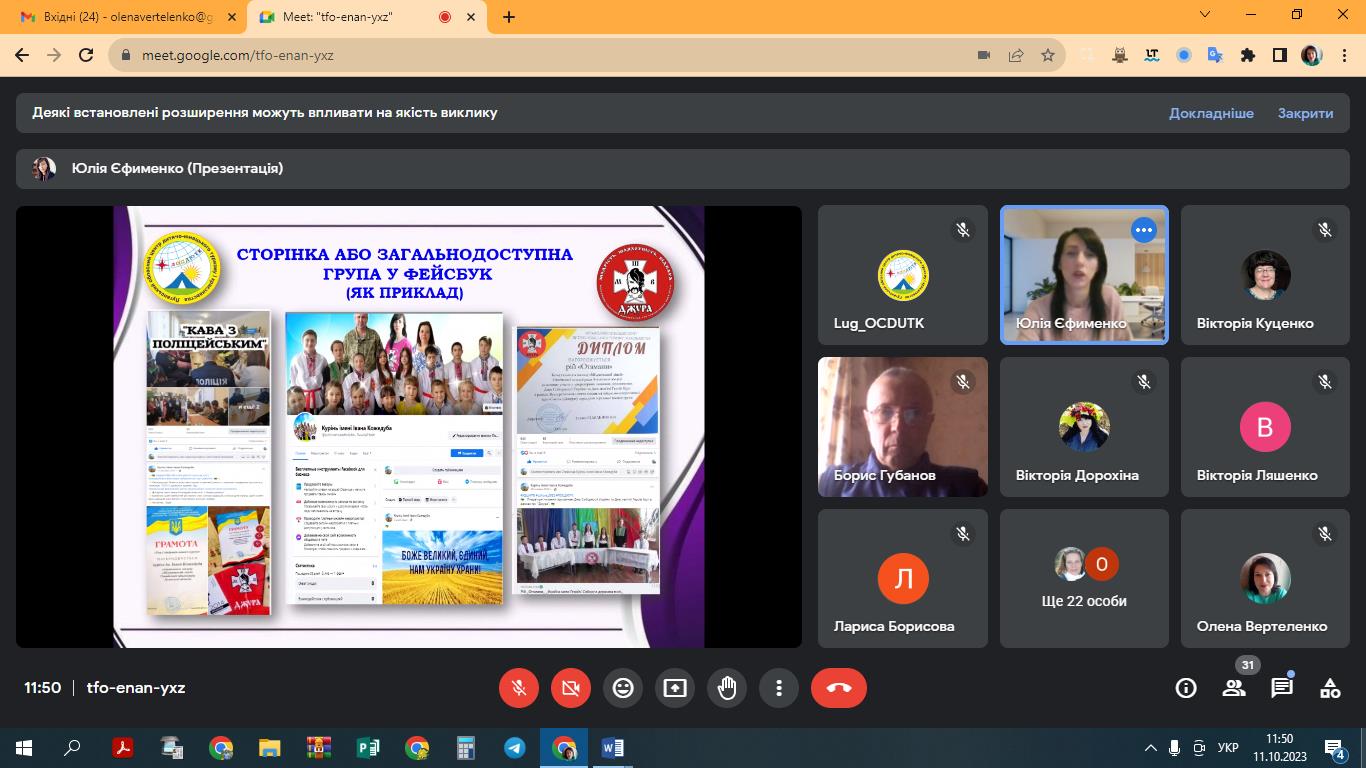Open the chat panel icon

coord(1282,688)
